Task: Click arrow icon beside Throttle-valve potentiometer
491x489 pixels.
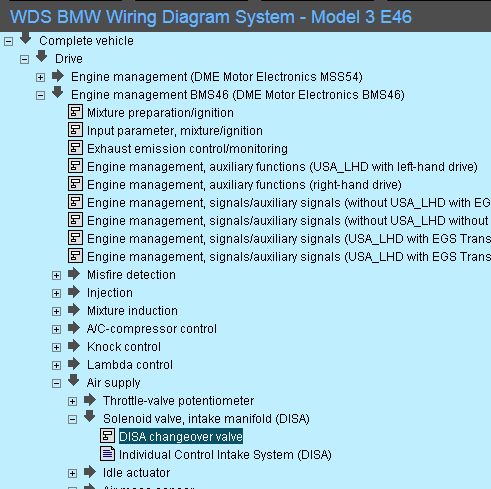Action: (90, 400)
